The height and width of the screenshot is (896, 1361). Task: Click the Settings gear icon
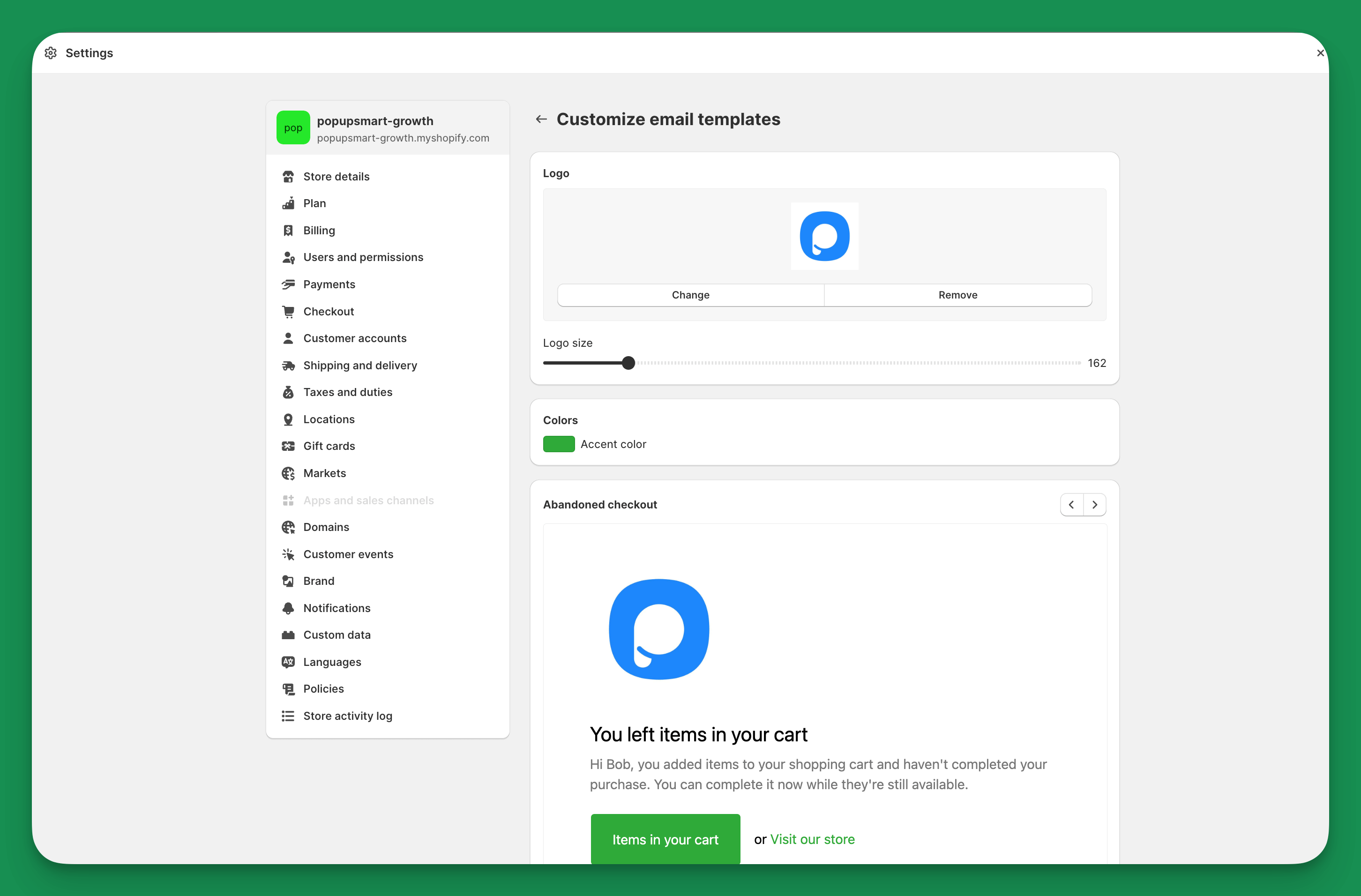point(50,52)
